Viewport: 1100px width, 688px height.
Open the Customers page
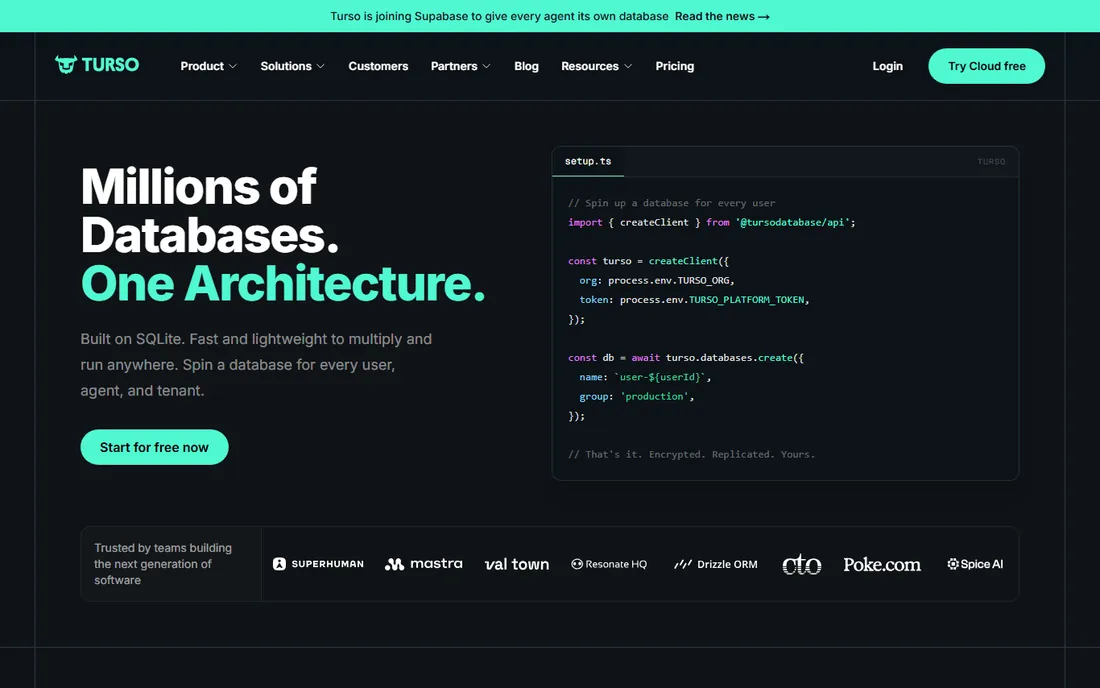pos(378,66)
